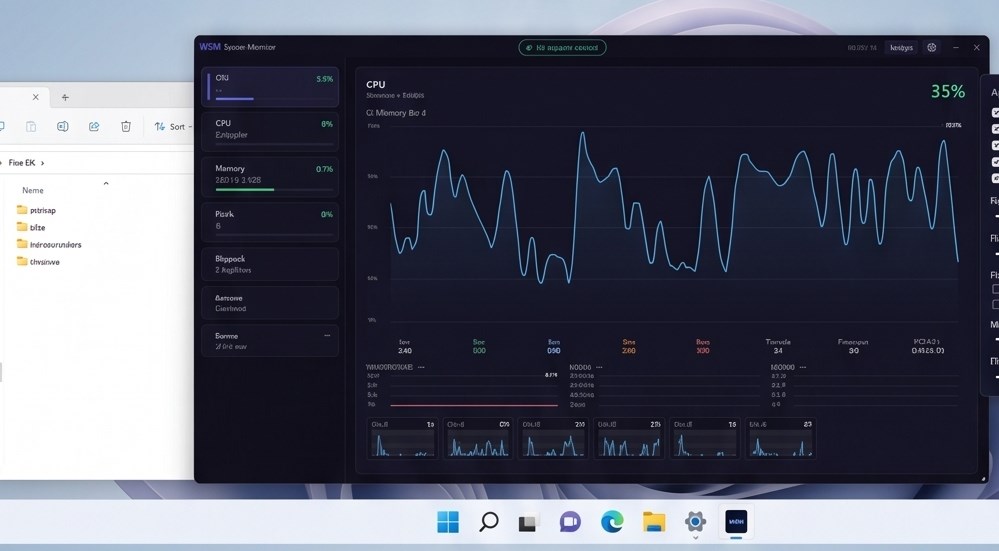Image resolution: width=999 pixels, height=551 pixels.
Task: Select the Pisrk sidebar card showing 0%
Action: pos(270,222)
